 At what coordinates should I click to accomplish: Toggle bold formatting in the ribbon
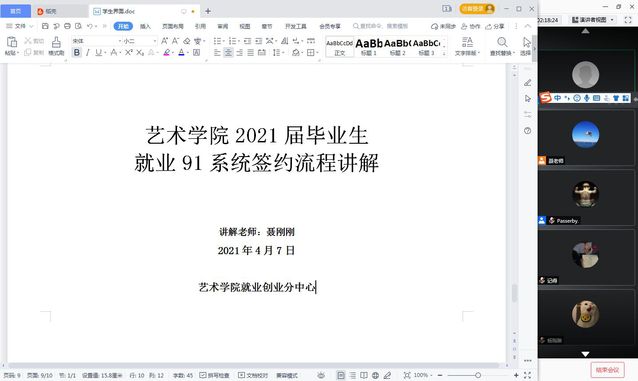[76, 53]
